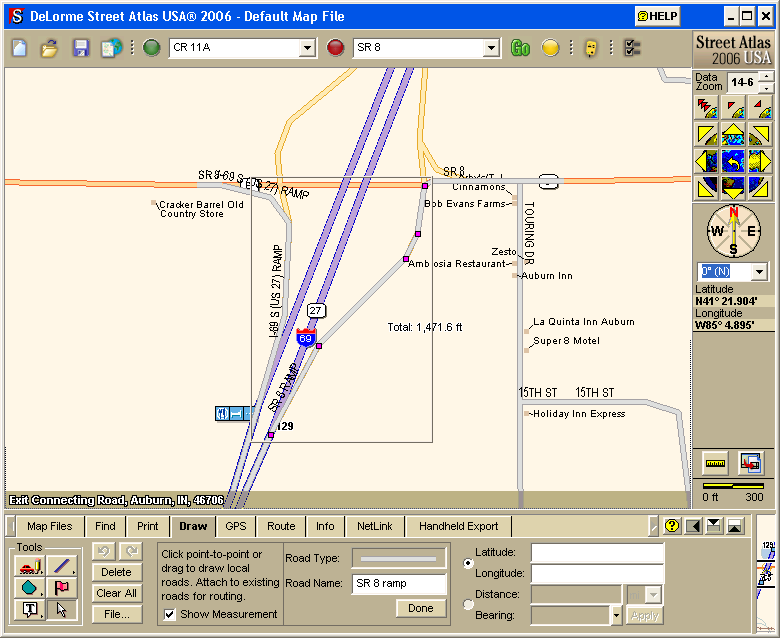Screen dimensions: 780x638
Task: Click the left-arrow panel collapse icon
Action: 693,526
